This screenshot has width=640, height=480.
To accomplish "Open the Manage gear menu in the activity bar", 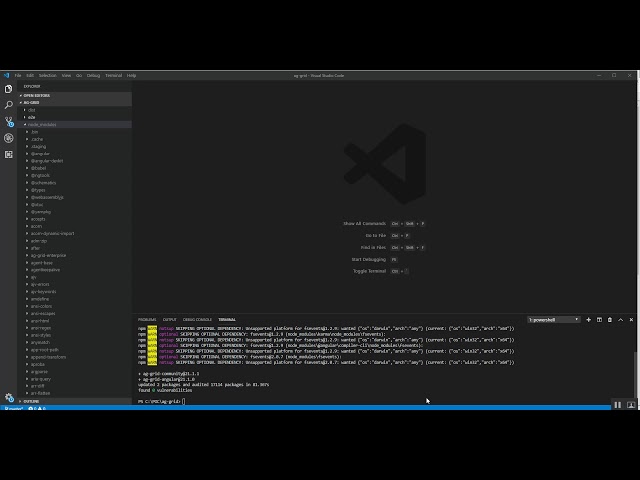I will [9, 397].
